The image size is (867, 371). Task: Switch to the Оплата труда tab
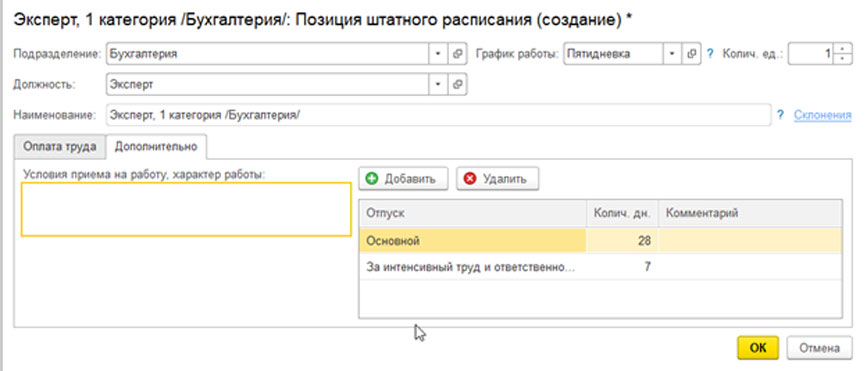pos(59,147)
